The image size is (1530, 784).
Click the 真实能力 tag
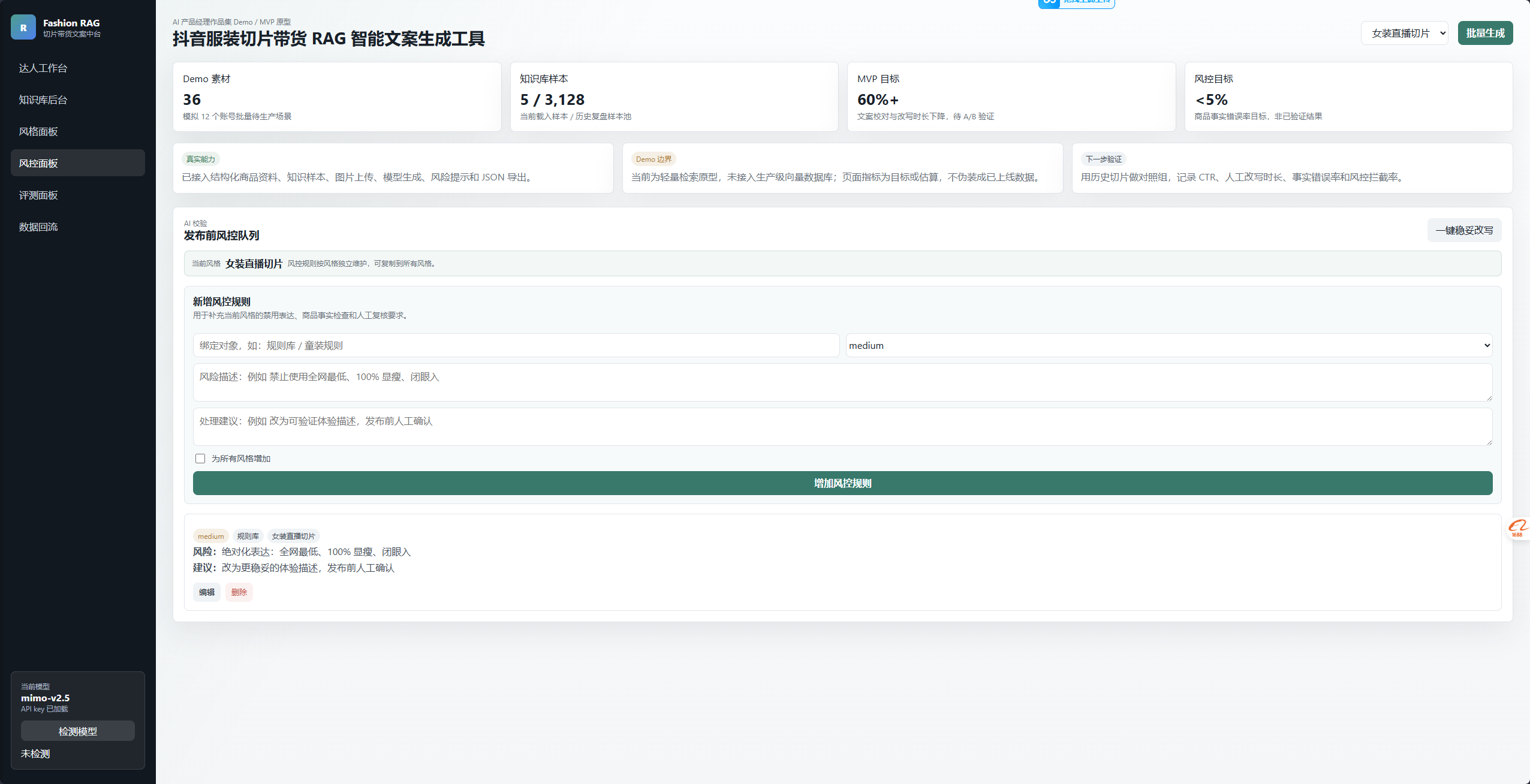click(x=201, y=159)
